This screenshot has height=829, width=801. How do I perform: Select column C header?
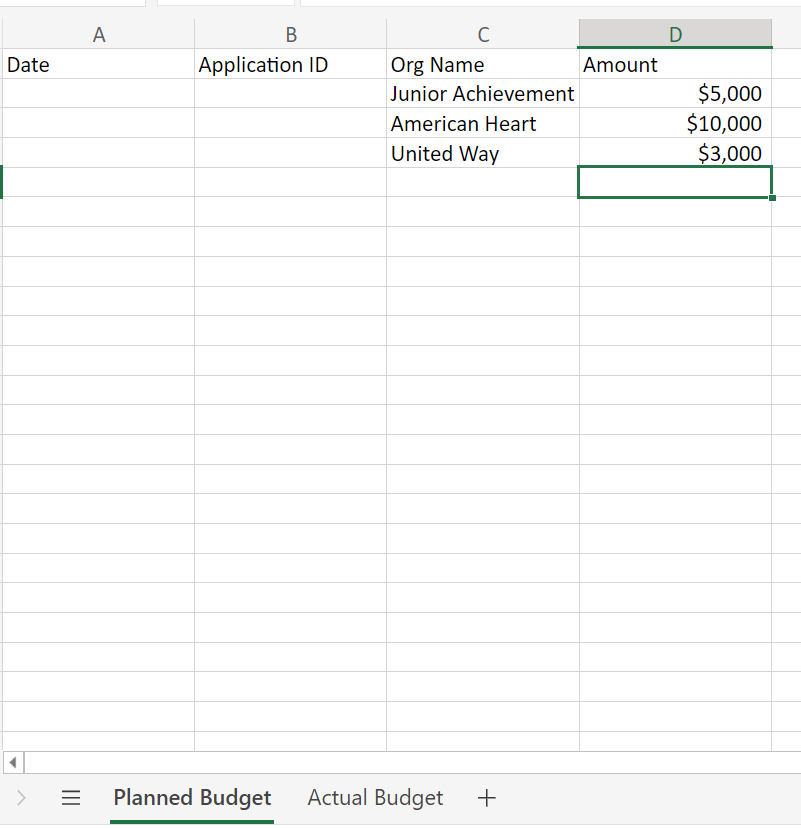[x=483, y=34]
